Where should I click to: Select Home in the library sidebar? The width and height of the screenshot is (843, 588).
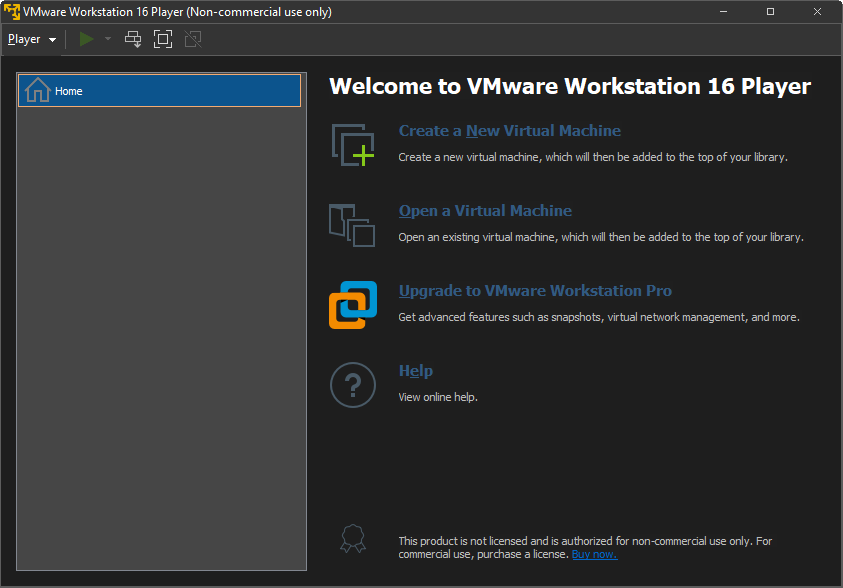[160, 91]
